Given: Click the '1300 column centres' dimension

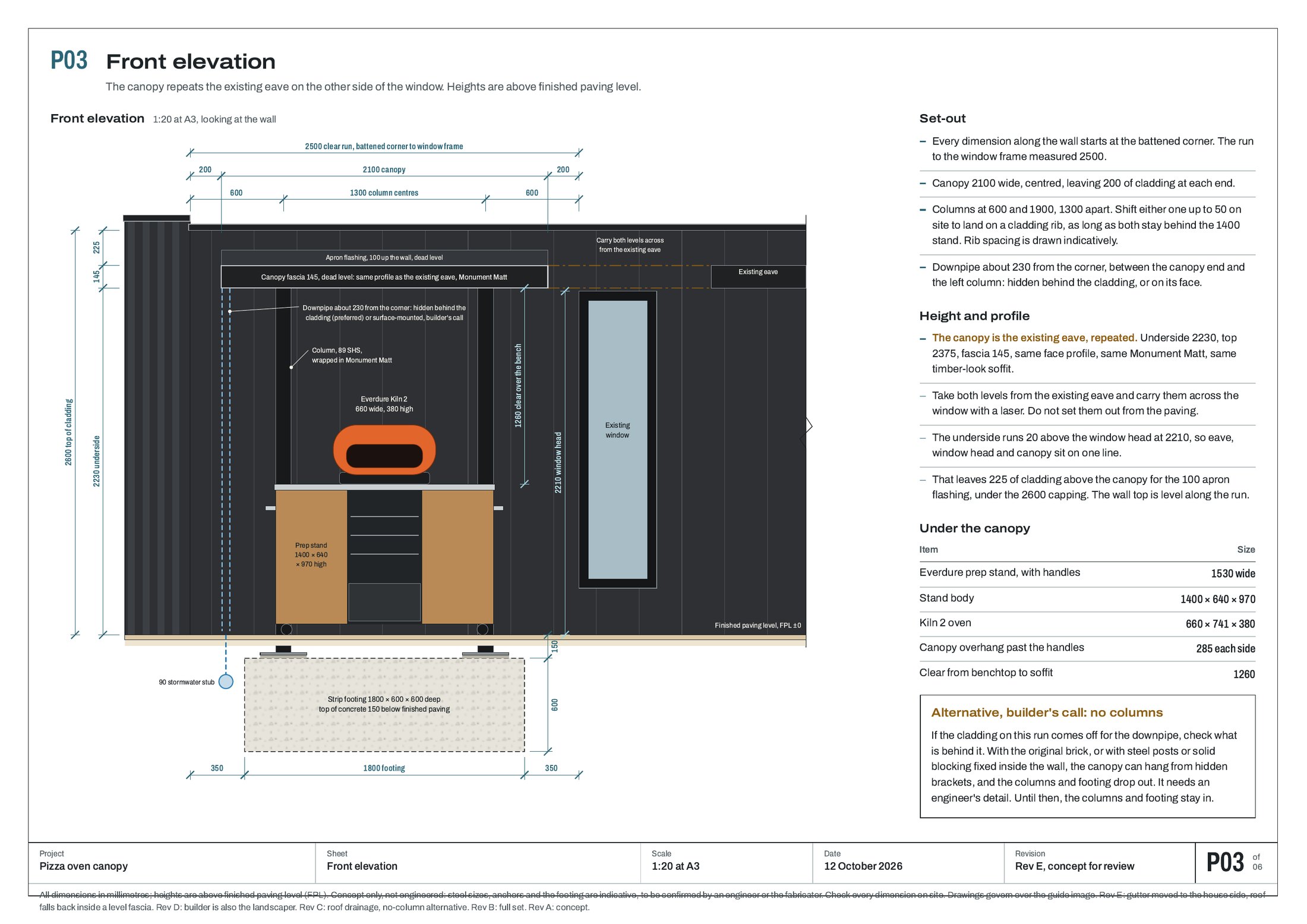Looking at the screenshot, I should (384, 193).
